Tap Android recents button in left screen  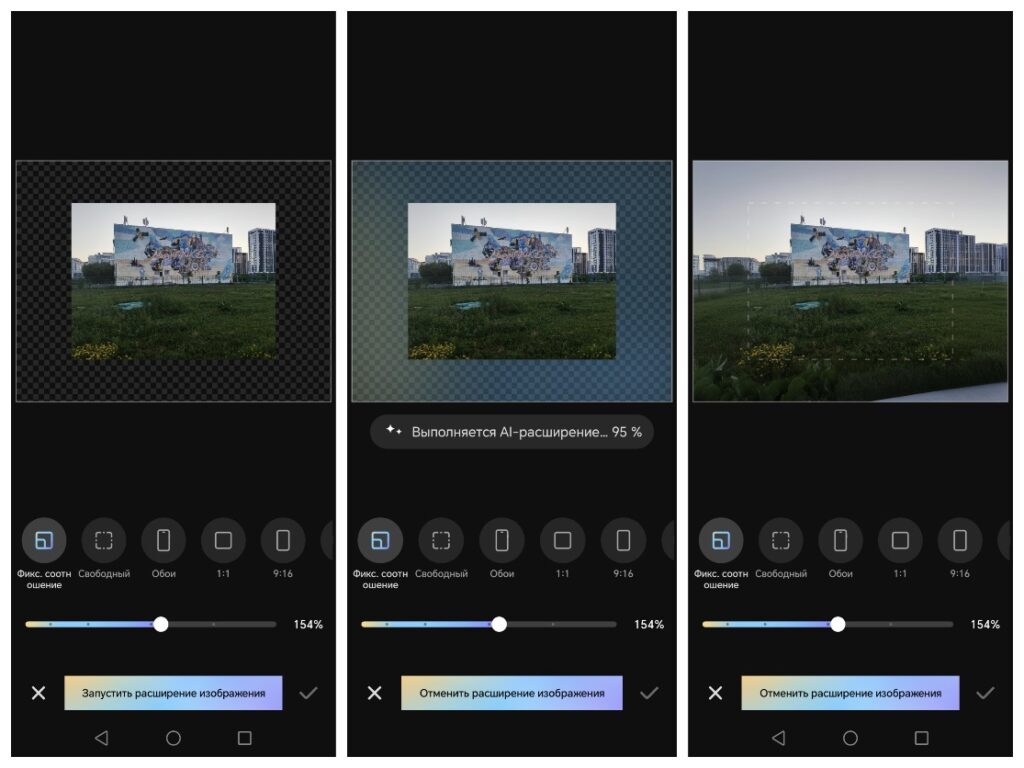click(x=245, y=738)
